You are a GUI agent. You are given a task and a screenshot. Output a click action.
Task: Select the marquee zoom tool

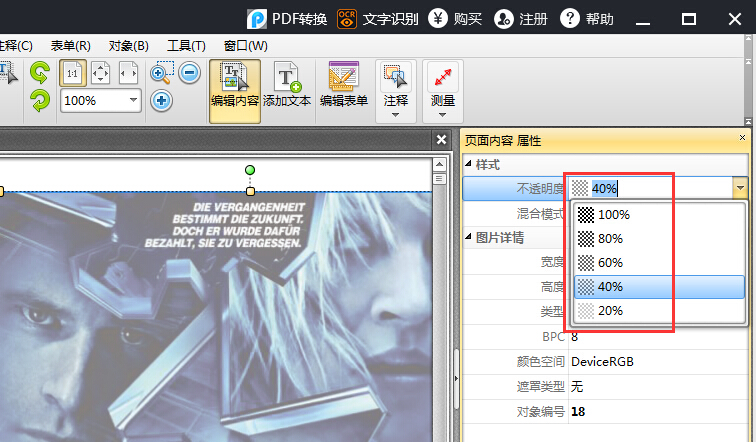point(162,72)
